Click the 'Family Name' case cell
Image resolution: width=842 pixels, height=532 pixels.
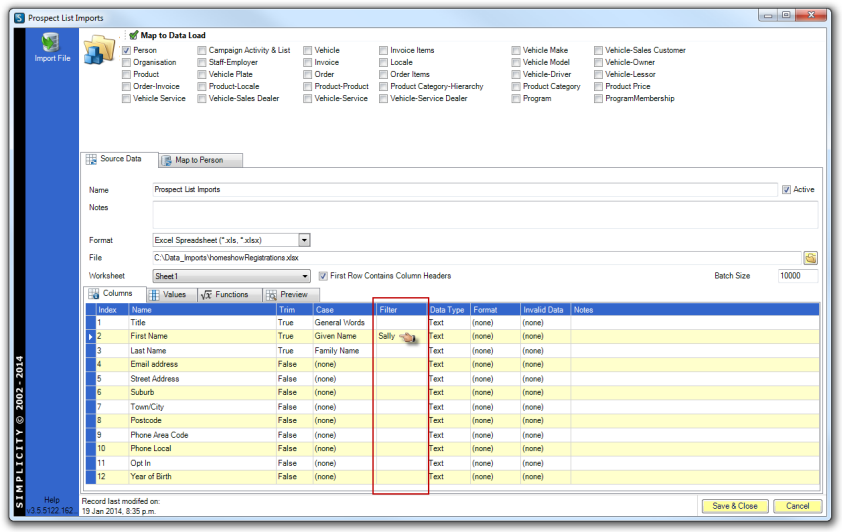point(344,351)
